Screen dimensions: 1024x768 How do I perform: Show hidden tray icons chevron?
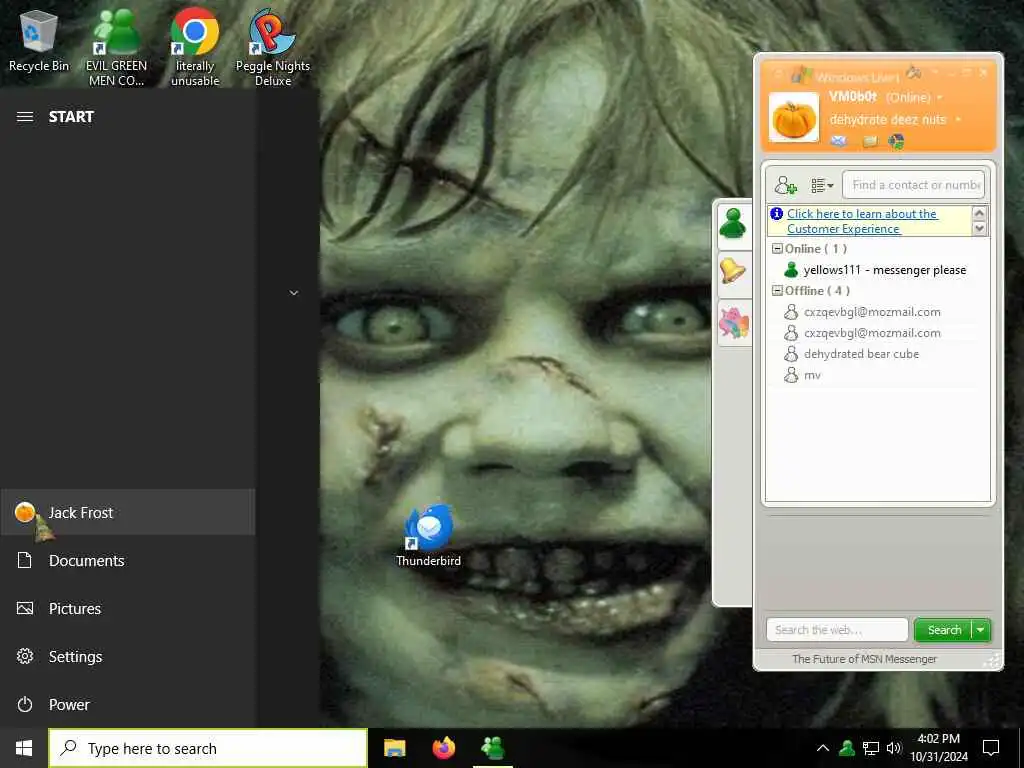click(x=823, y=748)
